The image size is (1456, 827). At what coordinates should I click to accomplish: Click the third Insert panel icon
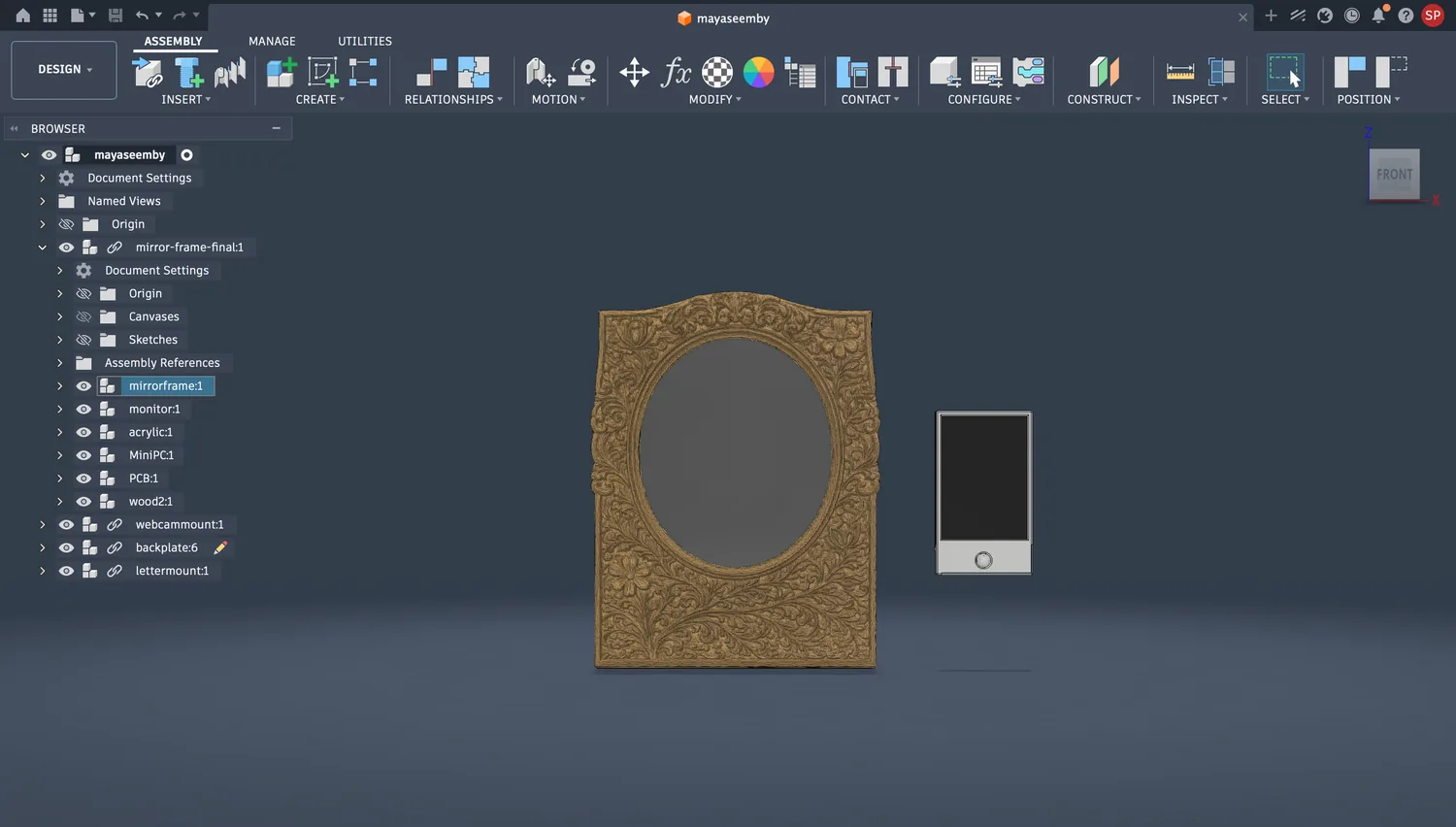230,73
